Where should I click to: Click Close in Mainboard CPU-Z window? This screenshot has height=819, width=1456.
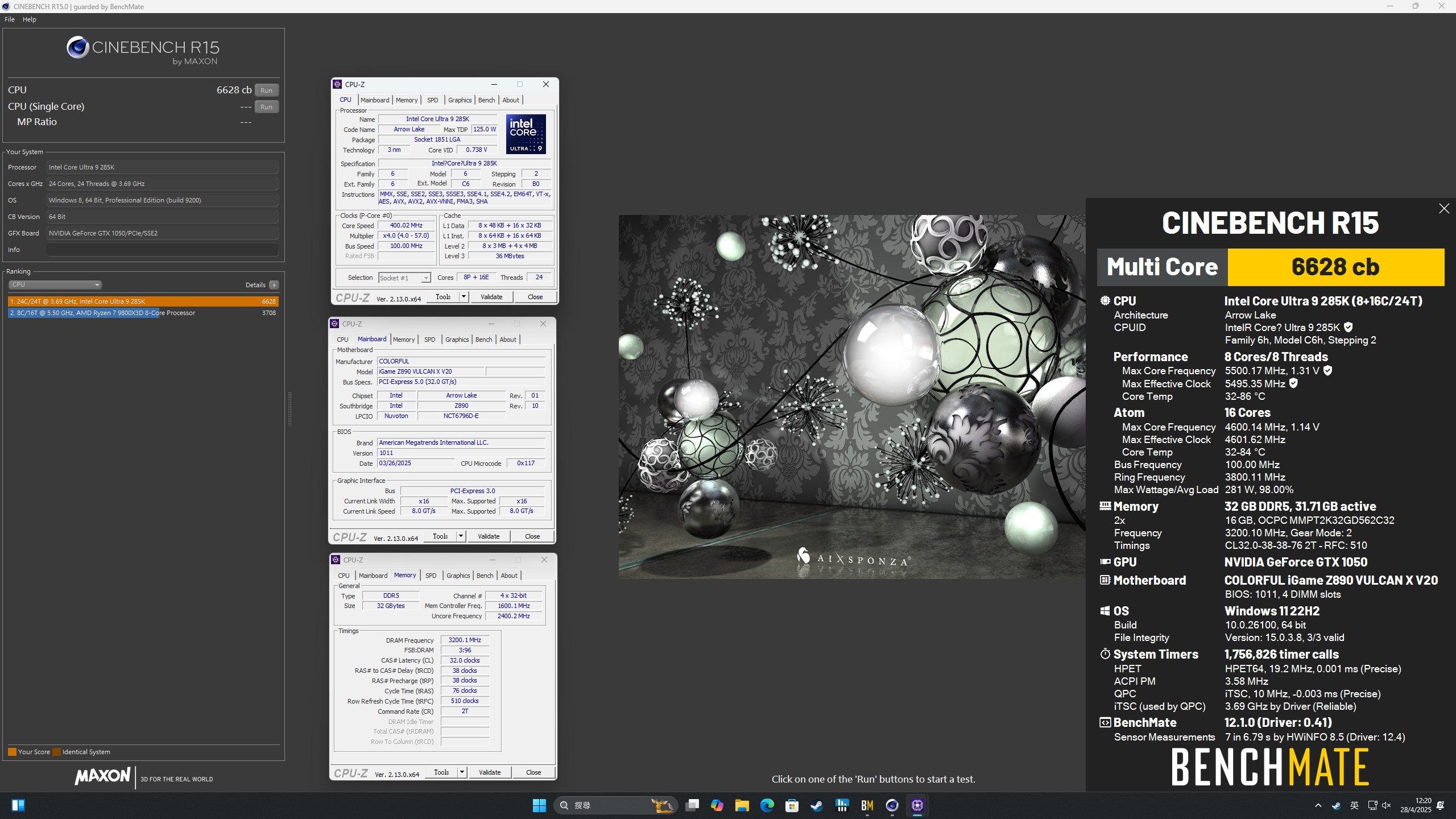click(x=532, y=536)
